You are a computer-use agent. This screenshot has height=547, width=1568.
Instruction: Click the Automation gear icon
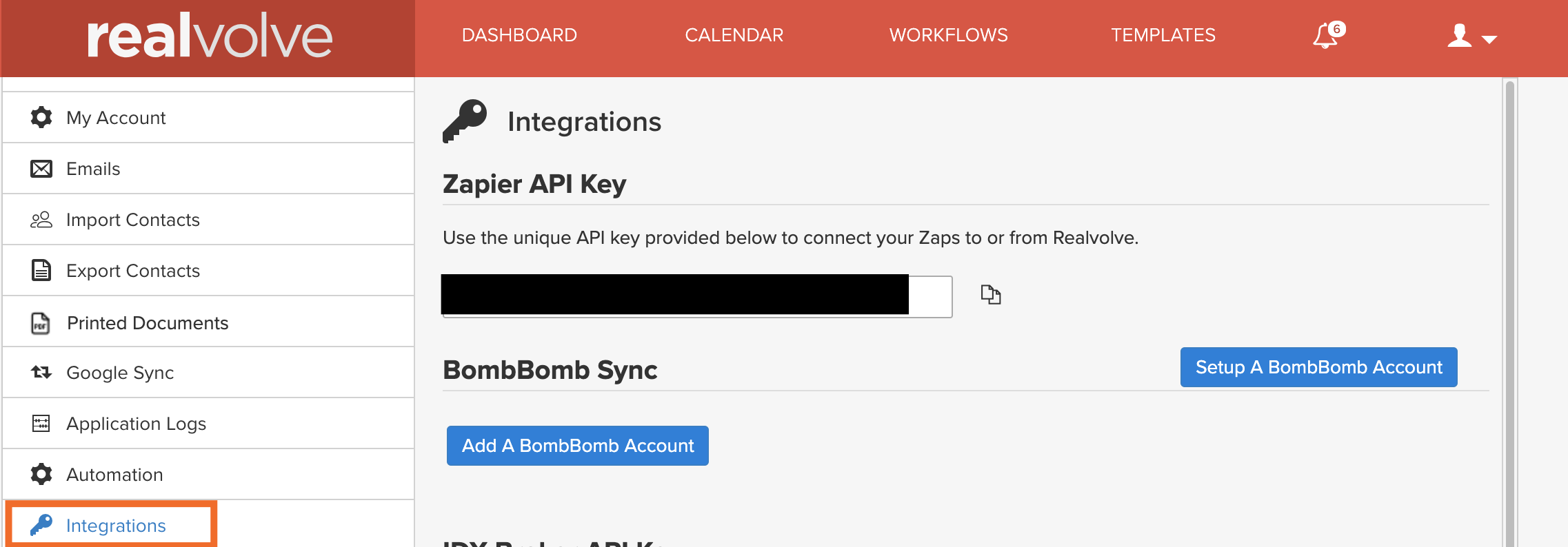[x=41, y=475]
